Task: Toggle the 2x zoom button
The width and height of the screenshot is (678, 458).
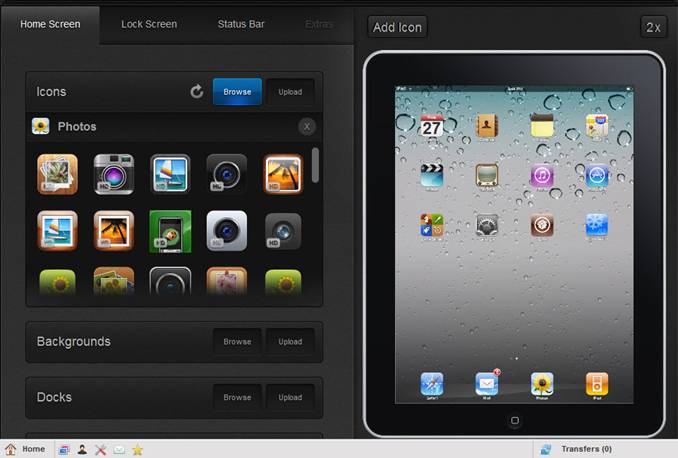Action: click(653, 27)
